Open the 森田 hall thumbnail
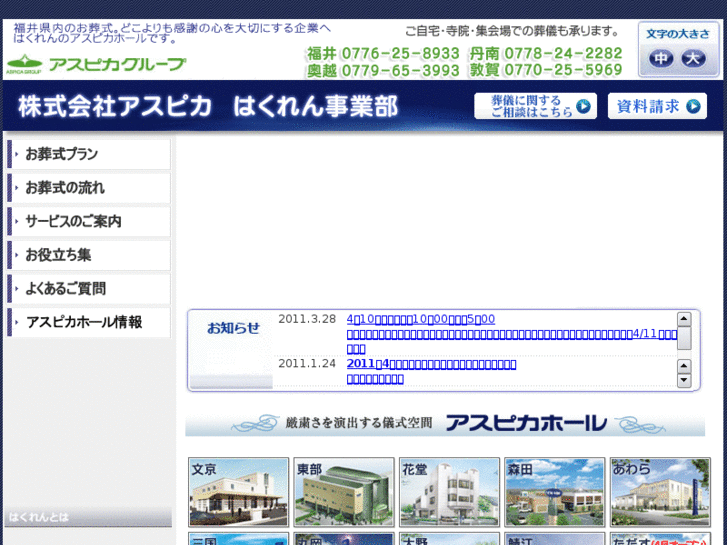The image size is (727, 545). [555, 492]
